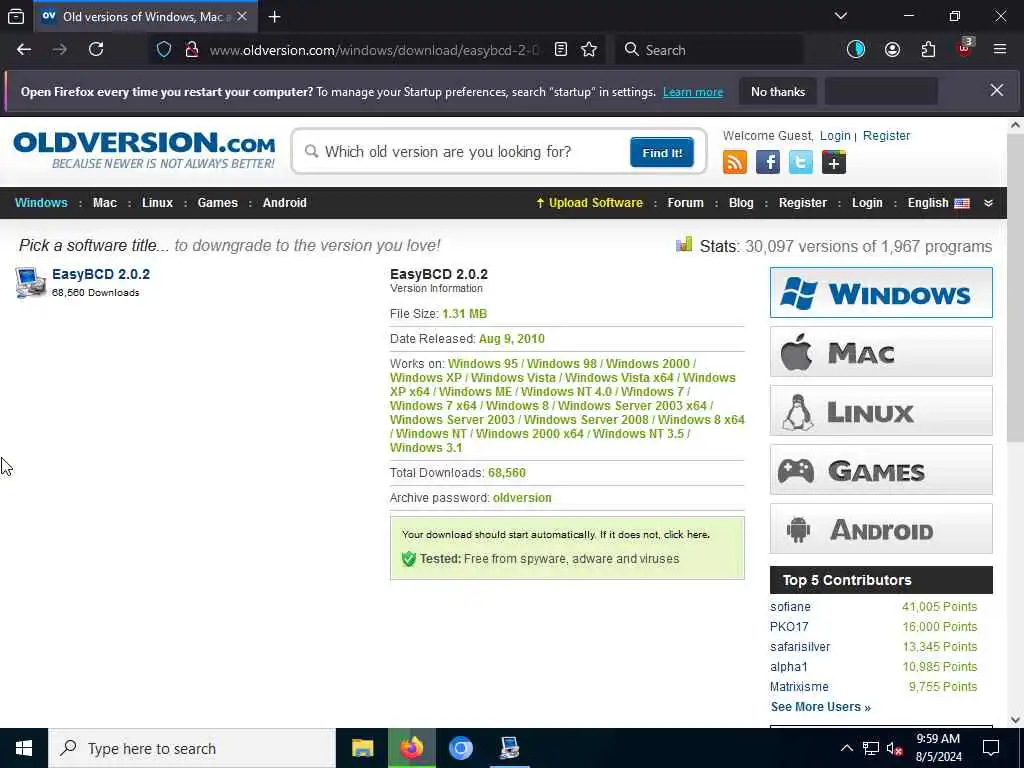This screenshot has height=768, width=1024.
Task: Open the Mac nav menu item
Action: [104, 203]
